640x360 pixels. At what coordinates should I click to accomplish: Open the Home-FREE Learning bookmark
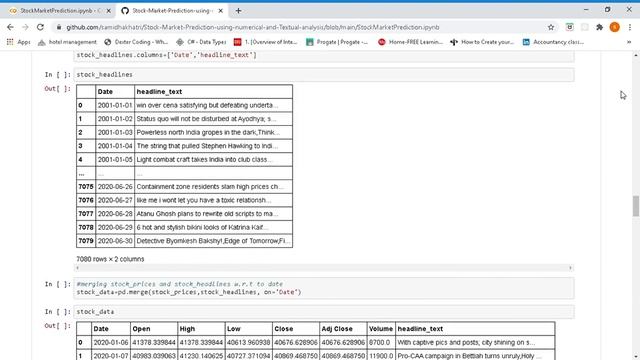point(410,42)
